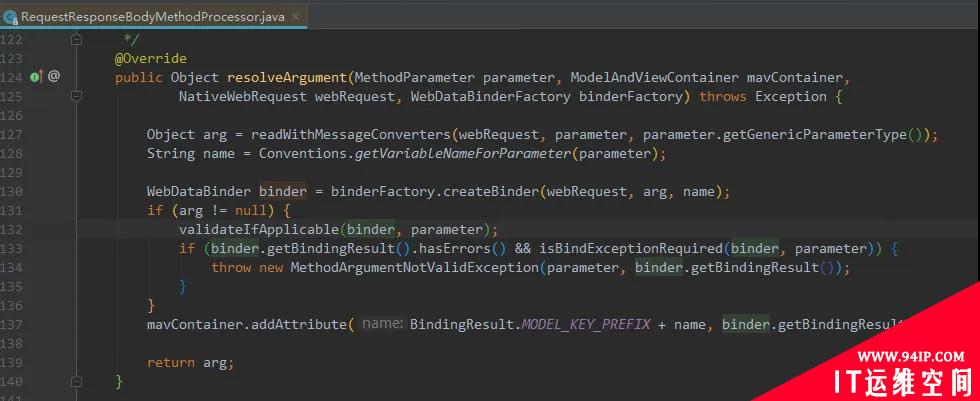Click line number 137 in the gutter
The width and height of the screenshot is (980, 401).
pos(12,324)
